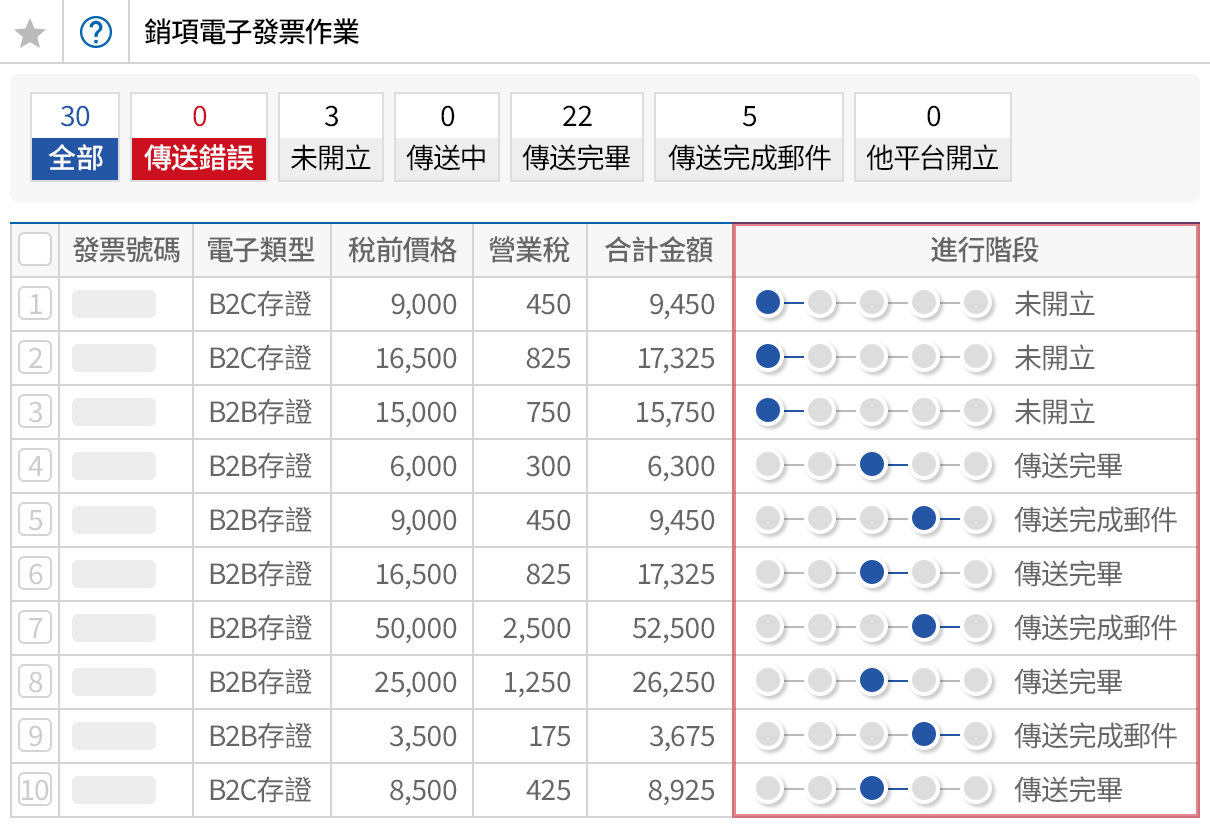Click the red 傳送錯誤 filter button
This screenshot has height=828, width=1210.
click(198, 135)
